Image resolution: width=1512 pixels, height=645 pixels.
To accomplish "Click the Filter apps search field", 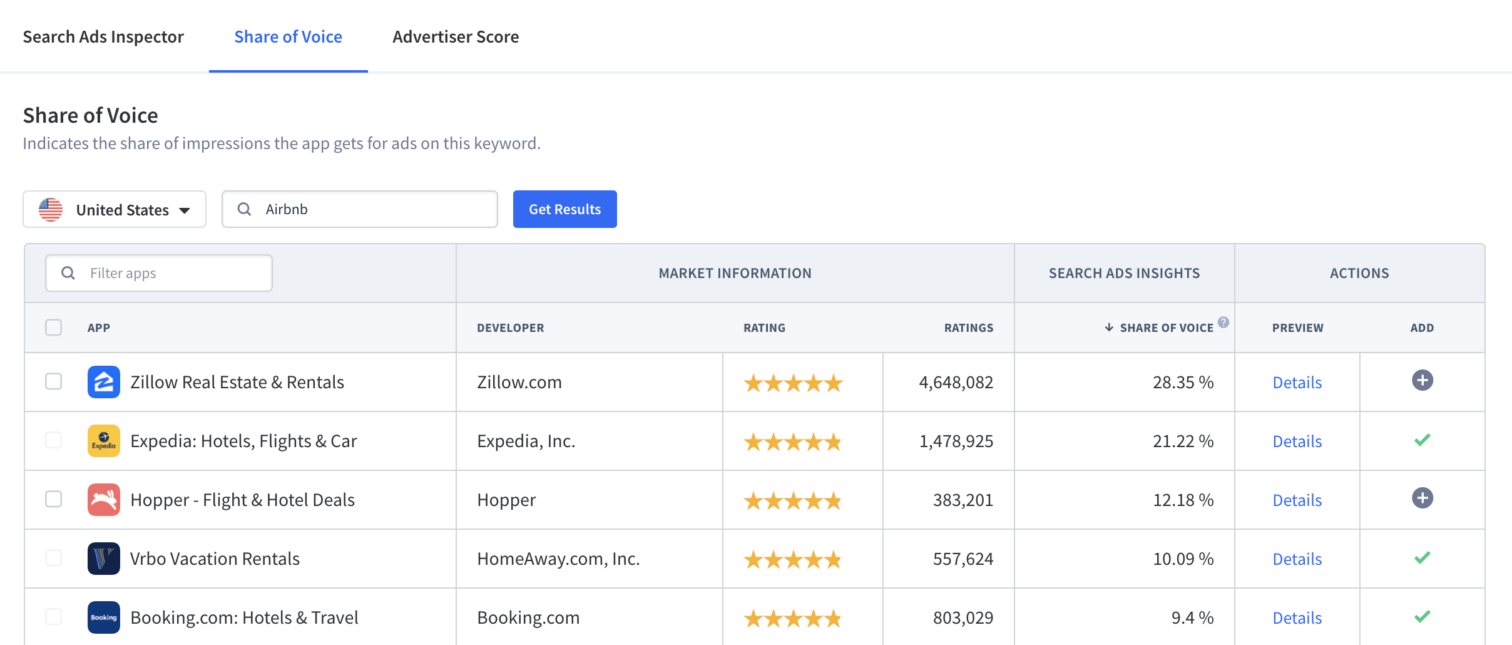I will tap(158, 272).
